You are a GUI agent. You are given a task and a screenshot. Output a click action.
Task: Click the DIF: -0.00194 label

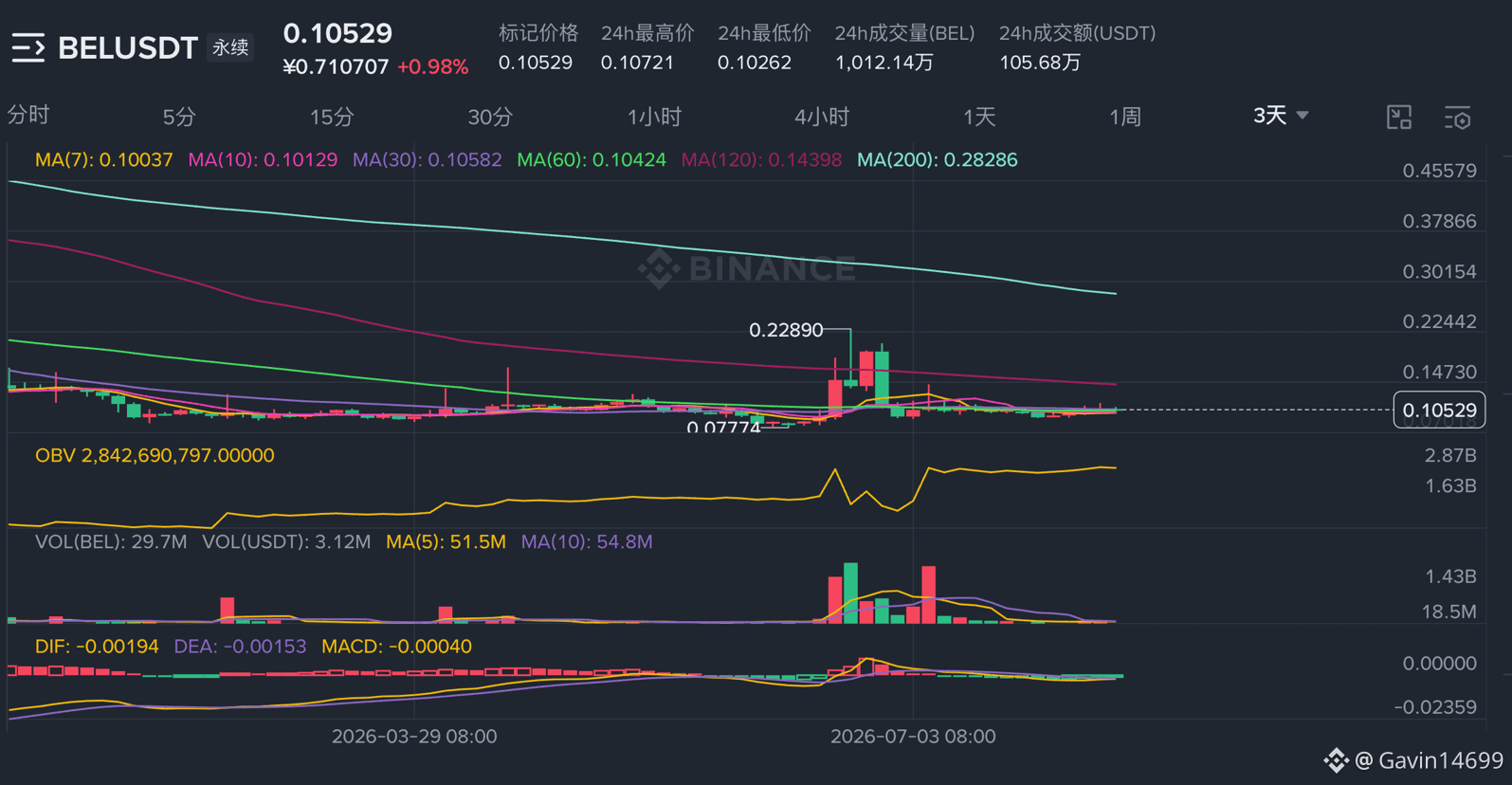tap(97, 647)
